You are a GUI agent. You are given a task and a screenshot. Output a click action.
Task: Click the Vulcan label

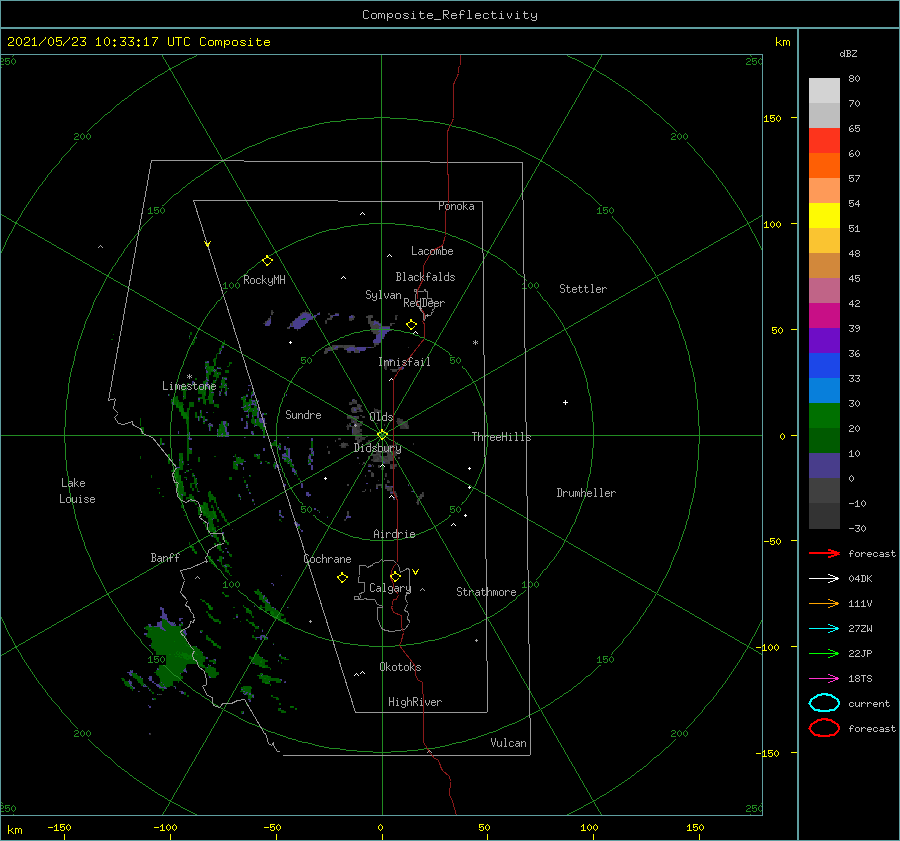[x=508, y=743]
